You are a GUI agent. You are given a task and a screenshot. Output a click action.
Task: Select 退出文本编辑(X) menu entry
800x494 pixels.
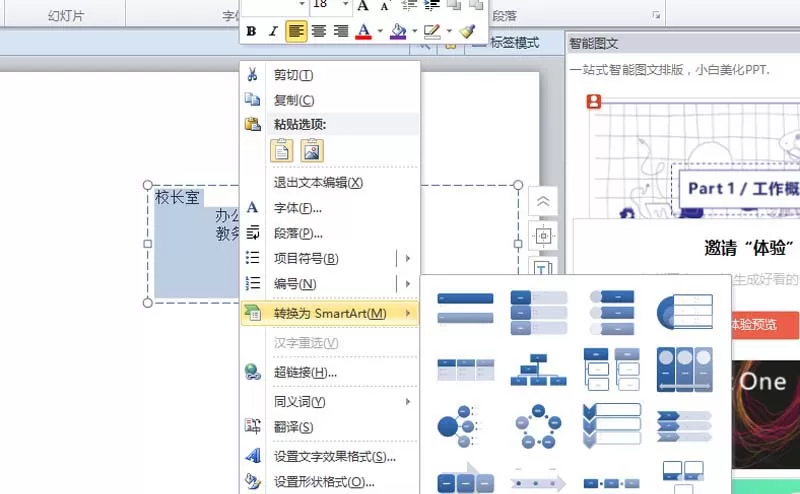(330, 183)
